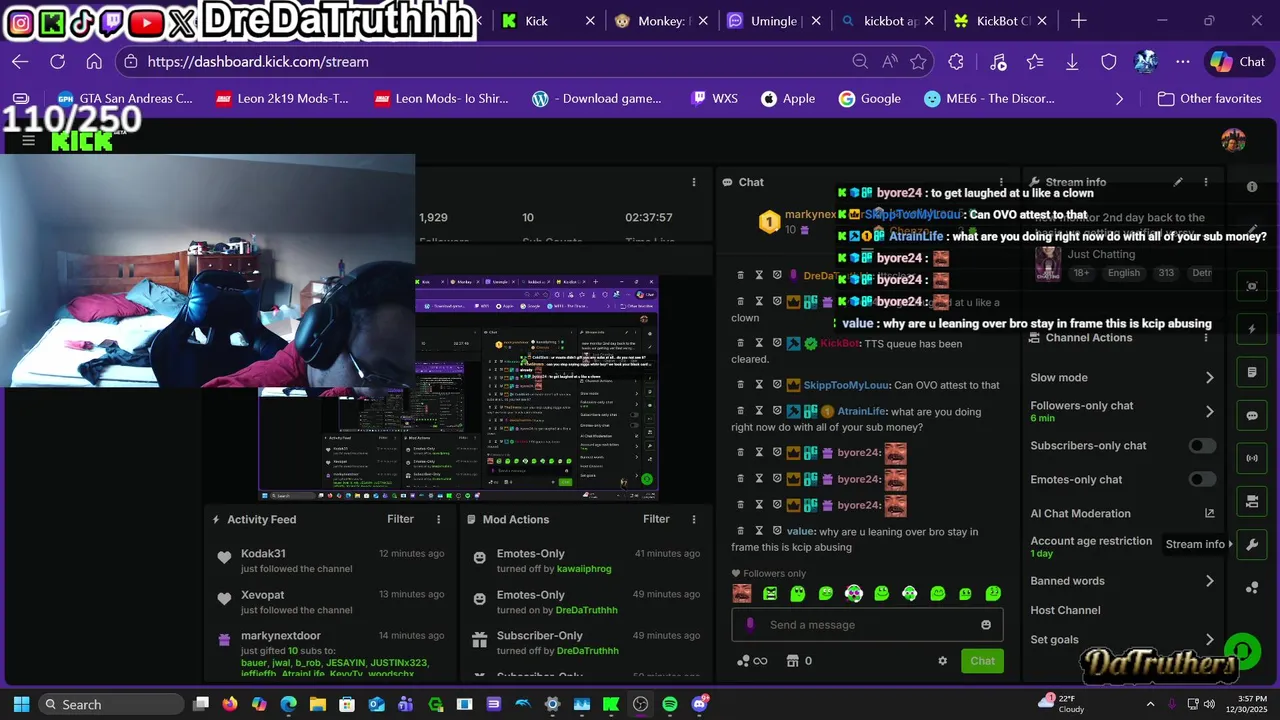Open Kick hamburger menu
This screenshot has height=720, width=1280.
pos(28,140)
